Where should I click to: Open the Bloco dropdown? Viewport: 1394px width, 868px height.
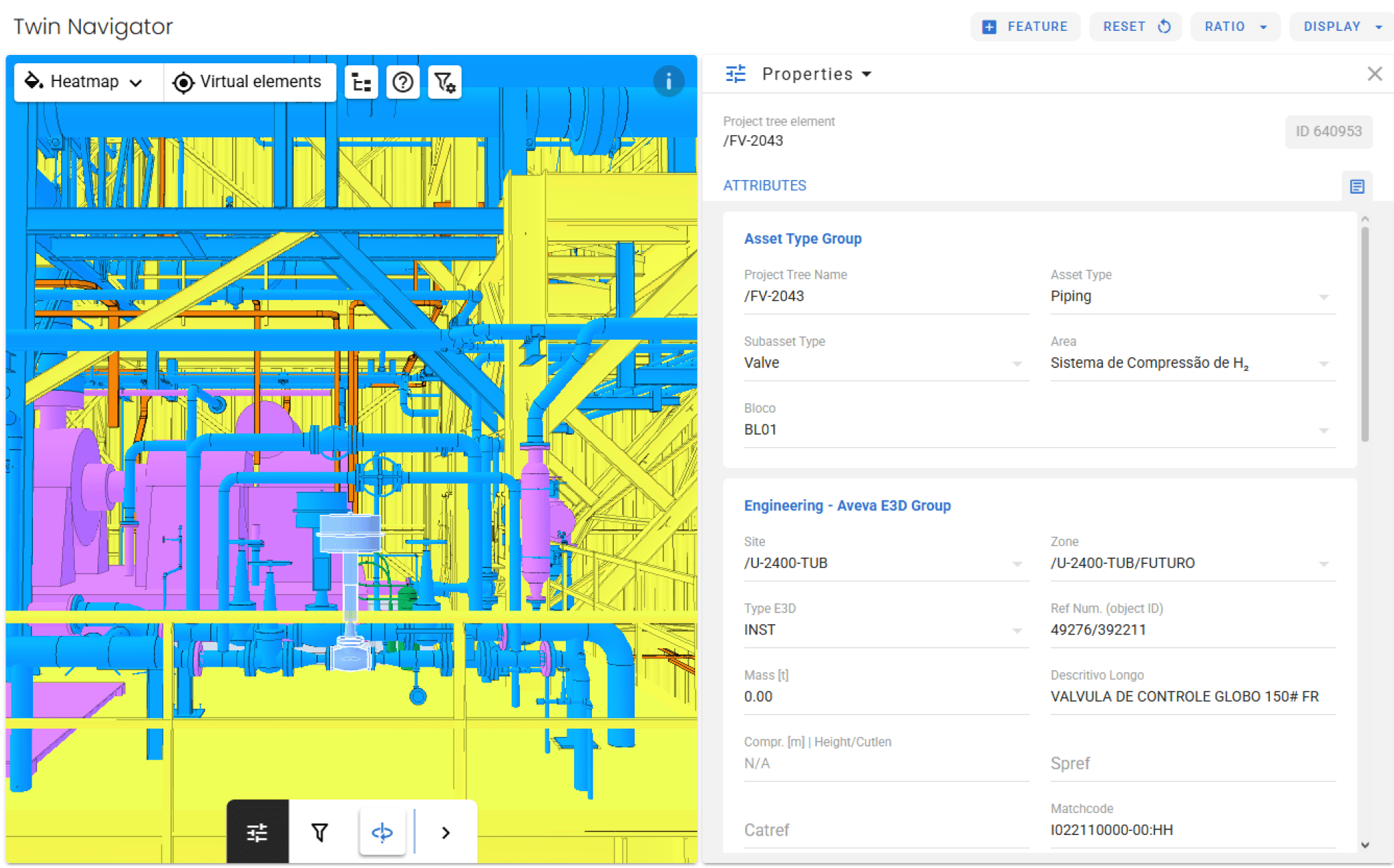tap(1040, 429)
